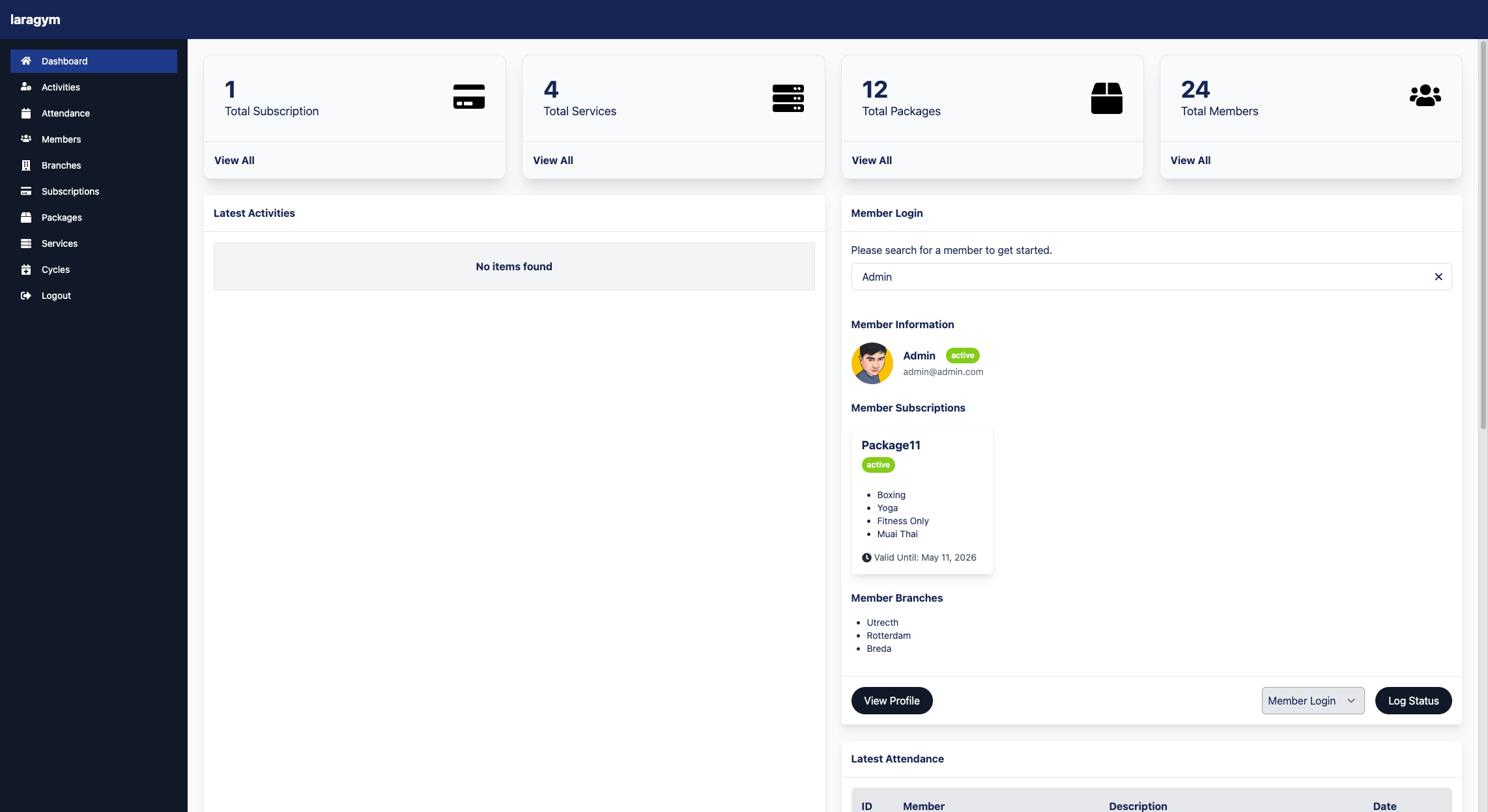
Task: Click the Dashboard home icon in sidebar
Action: pyautogui.click(x=26, y=61)
